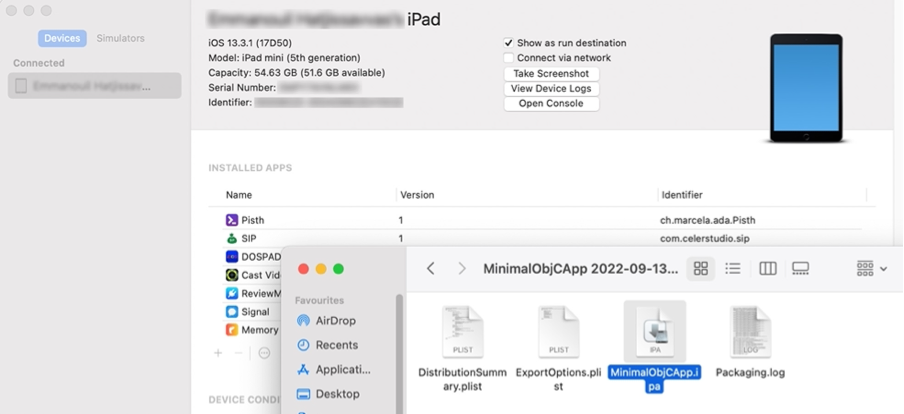Sort installed apps by Name column
This screenshot has height=414, width=904.
[x=239, y=195]
